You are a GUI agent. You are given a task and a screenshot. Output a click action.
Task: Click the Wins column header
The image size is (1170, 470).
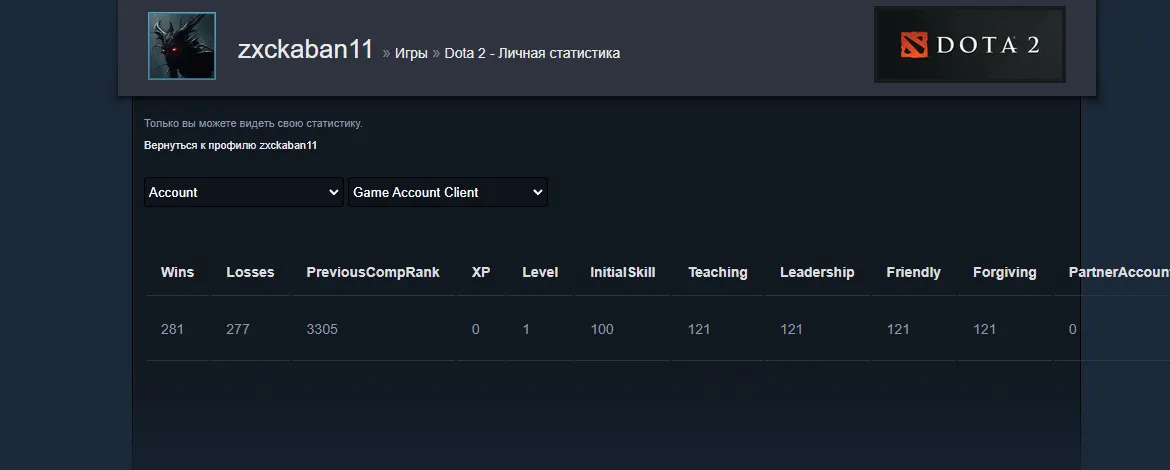click(178, 272)
